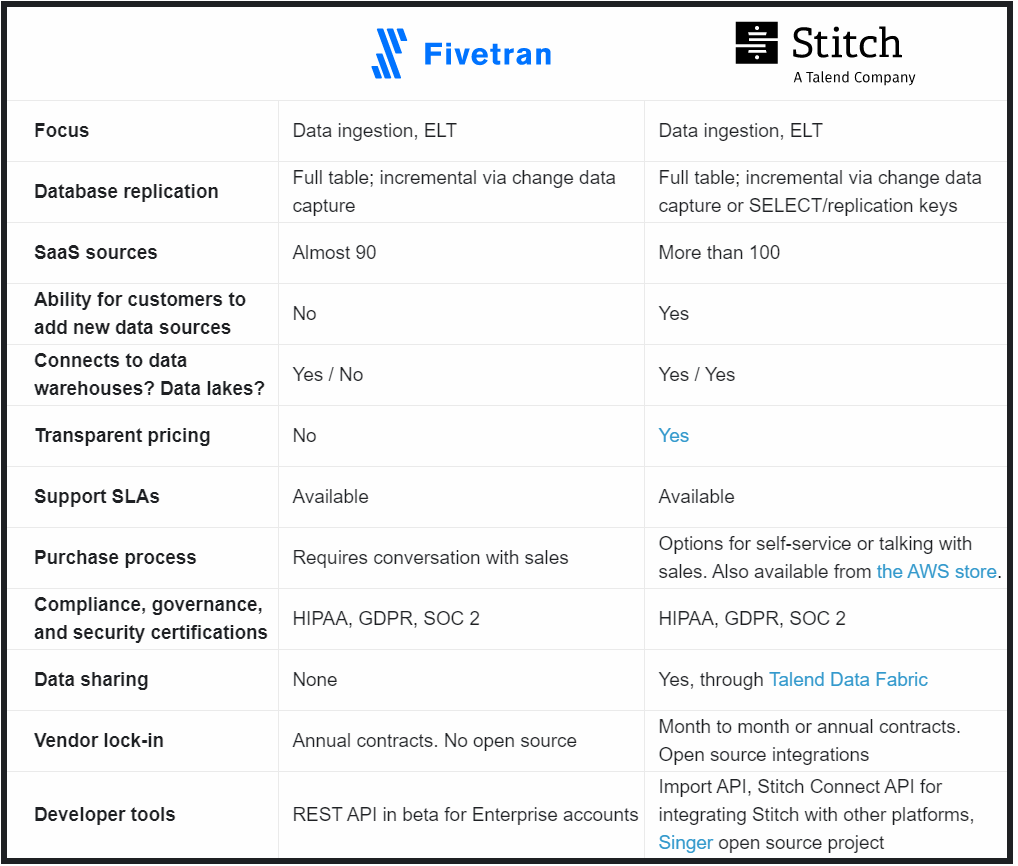
Task: Click the Purchase process row label
Action: click(x=115, y=558)
